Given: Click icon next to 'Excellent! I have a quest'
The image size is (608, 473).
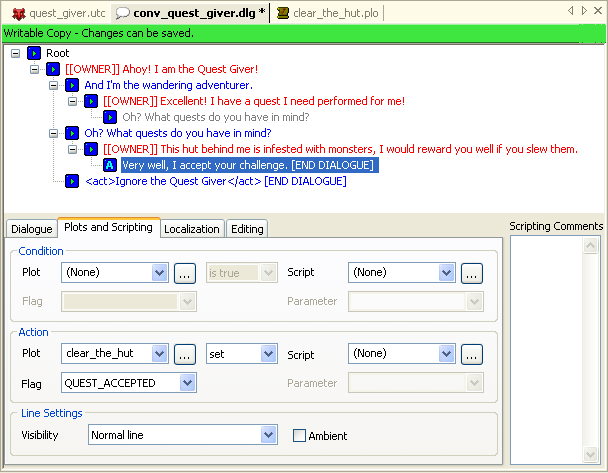Looking at the screenshot, I should [x=91, y=101].
